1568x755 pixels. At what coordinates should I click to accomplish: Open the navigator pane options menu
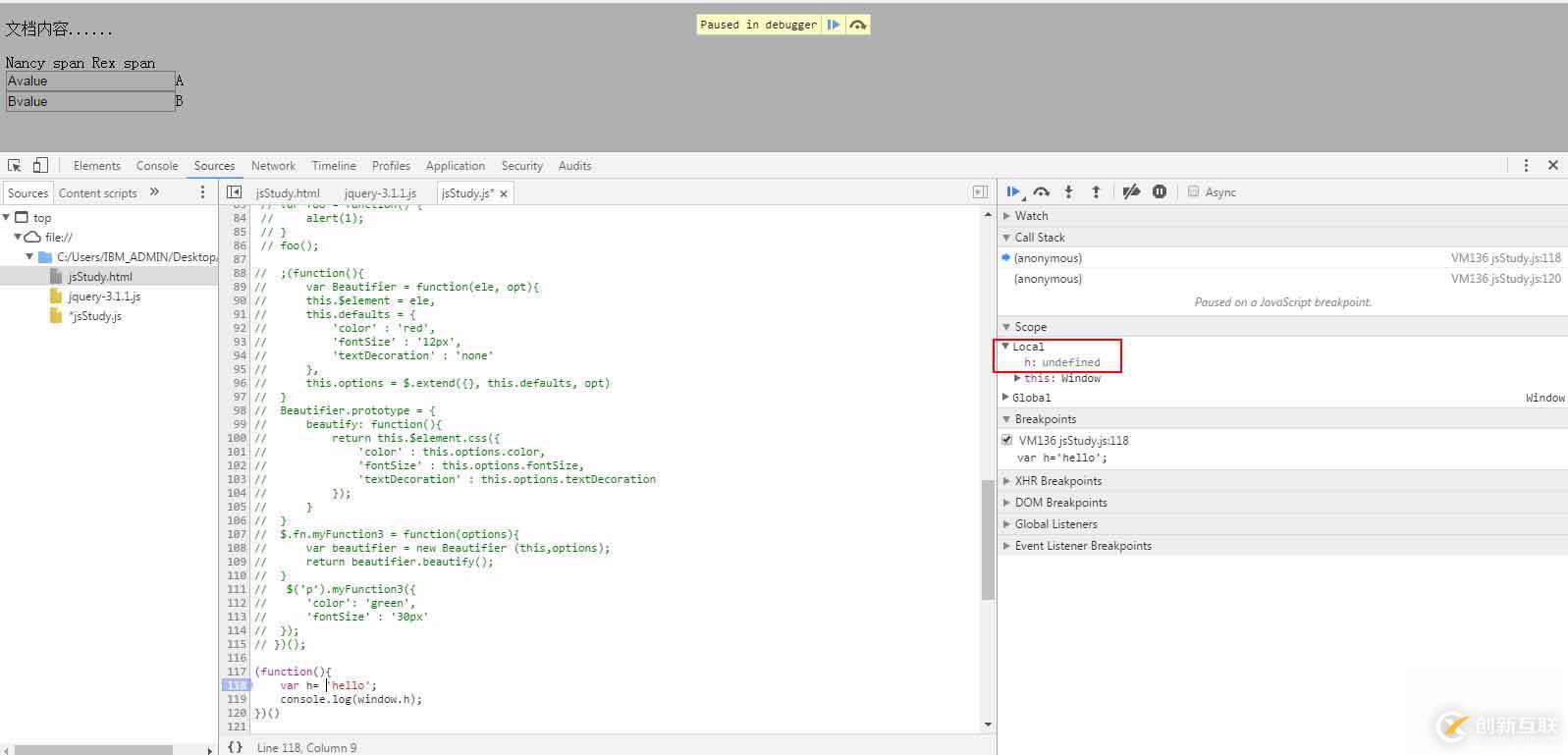click(203, 192)
